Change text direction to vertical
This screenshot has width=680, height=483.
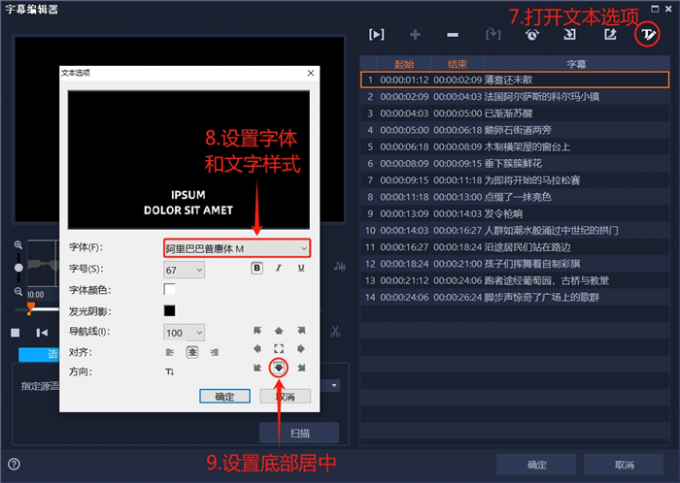pyautogui.click(x=170, y=372)
